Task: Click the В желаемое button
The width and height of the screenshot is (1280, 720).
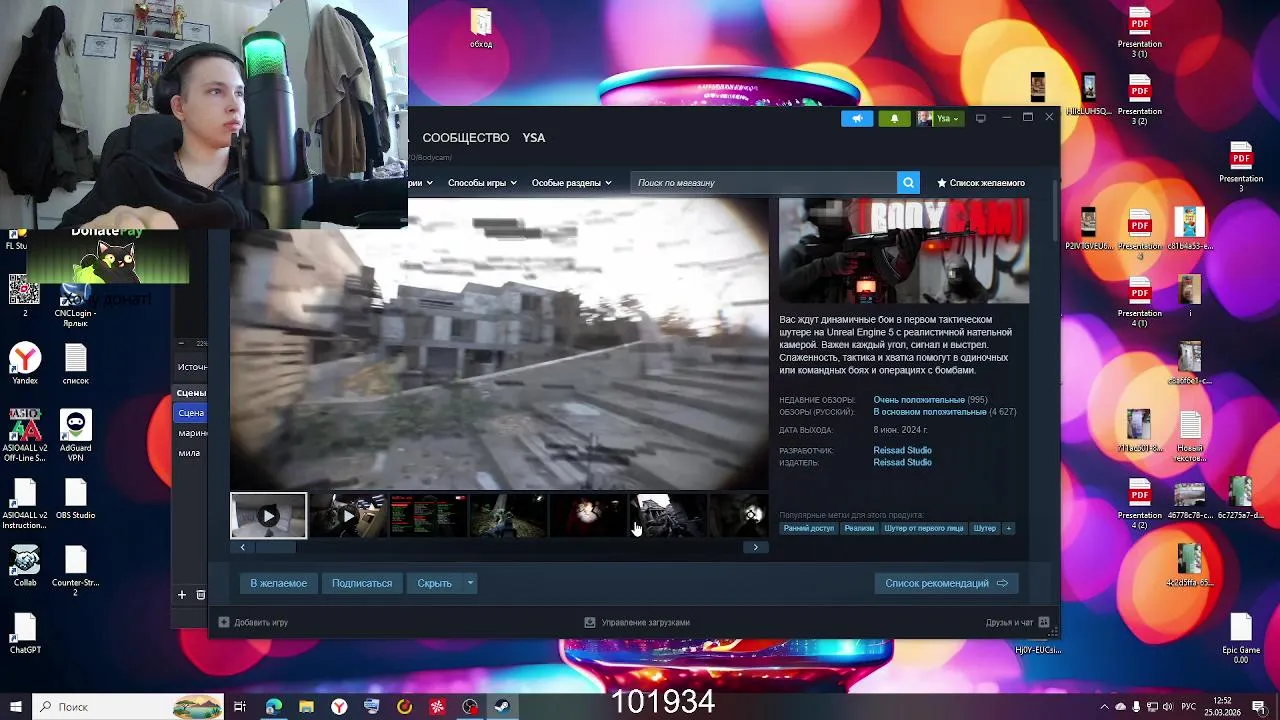Action: pos(279,583)
